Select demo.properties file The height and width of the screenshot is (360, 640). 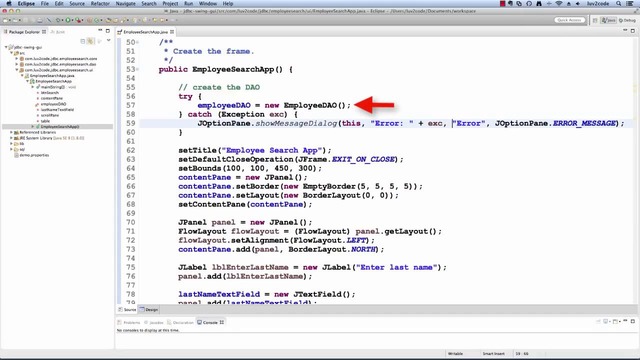click(x=34, y=155)
